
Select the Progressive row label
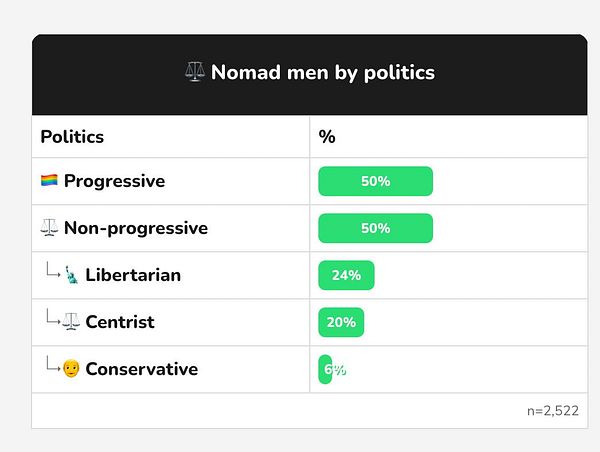[x=114, y=181]
